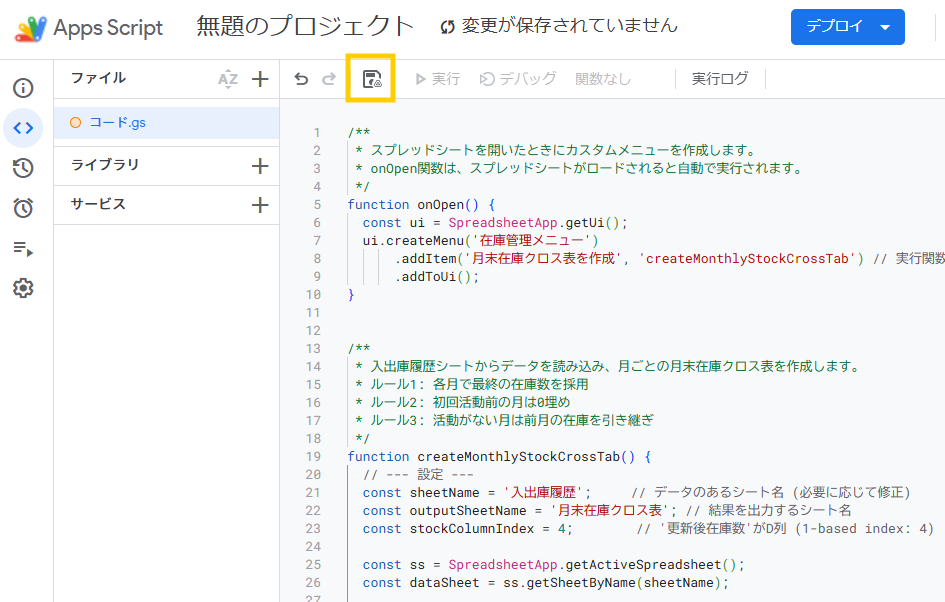Open the Overview info icon in sidebar
The height and width of the screenshot is (602, 945).
(23, 88)
